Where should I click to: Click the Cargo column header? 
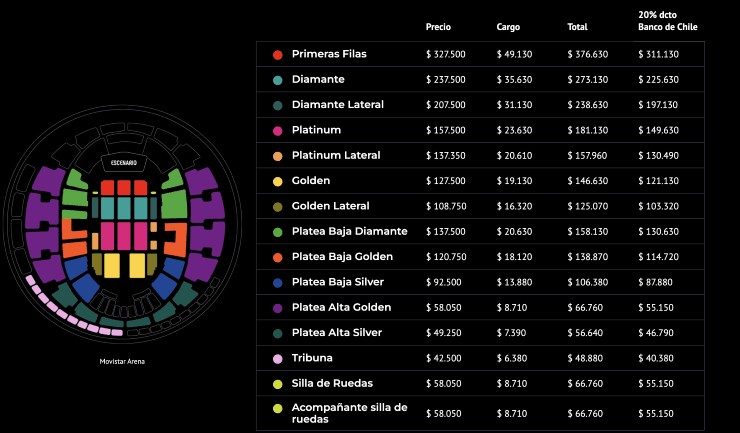click(x=508, y=27)
